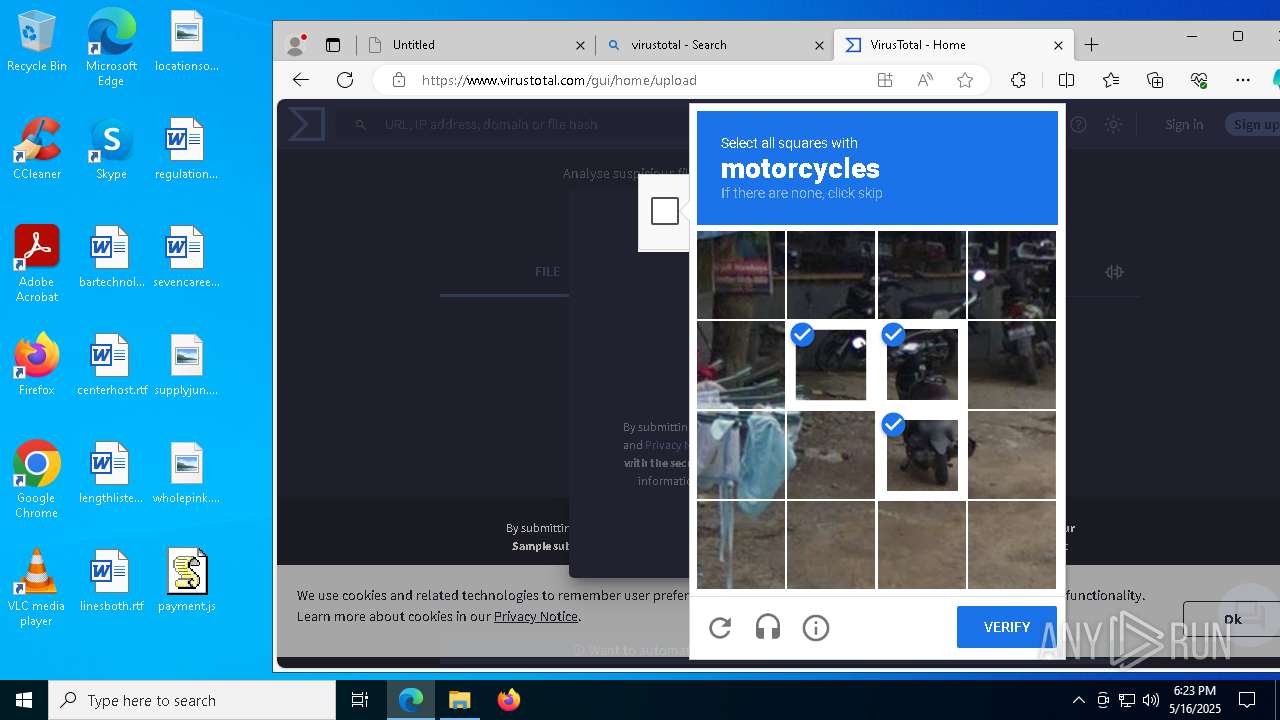Screen dimensions: 1280x720
Task: Select the VLC media player desktop icon
Action: point(37,588)
